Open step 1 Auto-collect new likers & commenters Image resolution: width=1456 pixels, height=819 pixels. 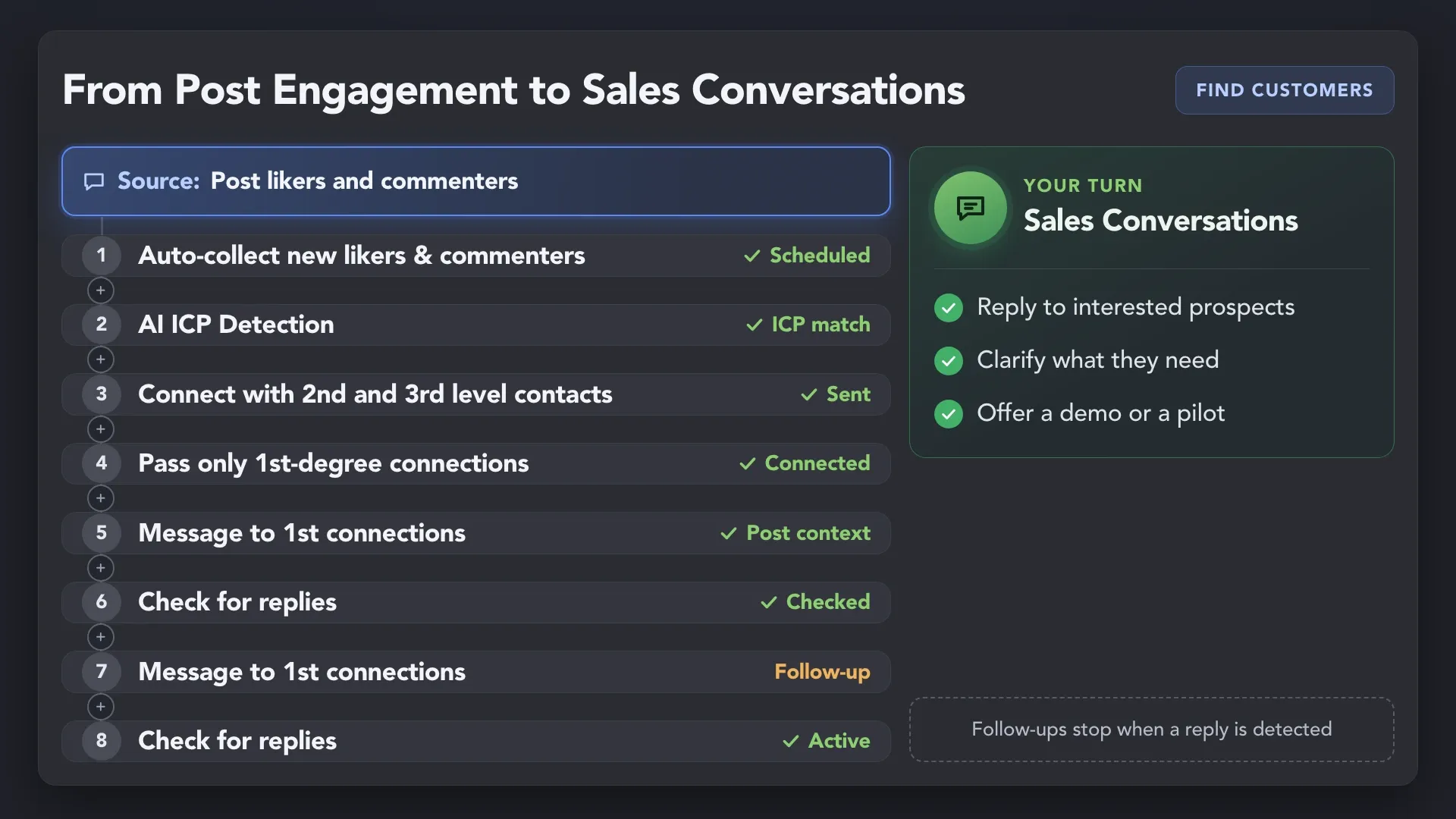476,256
